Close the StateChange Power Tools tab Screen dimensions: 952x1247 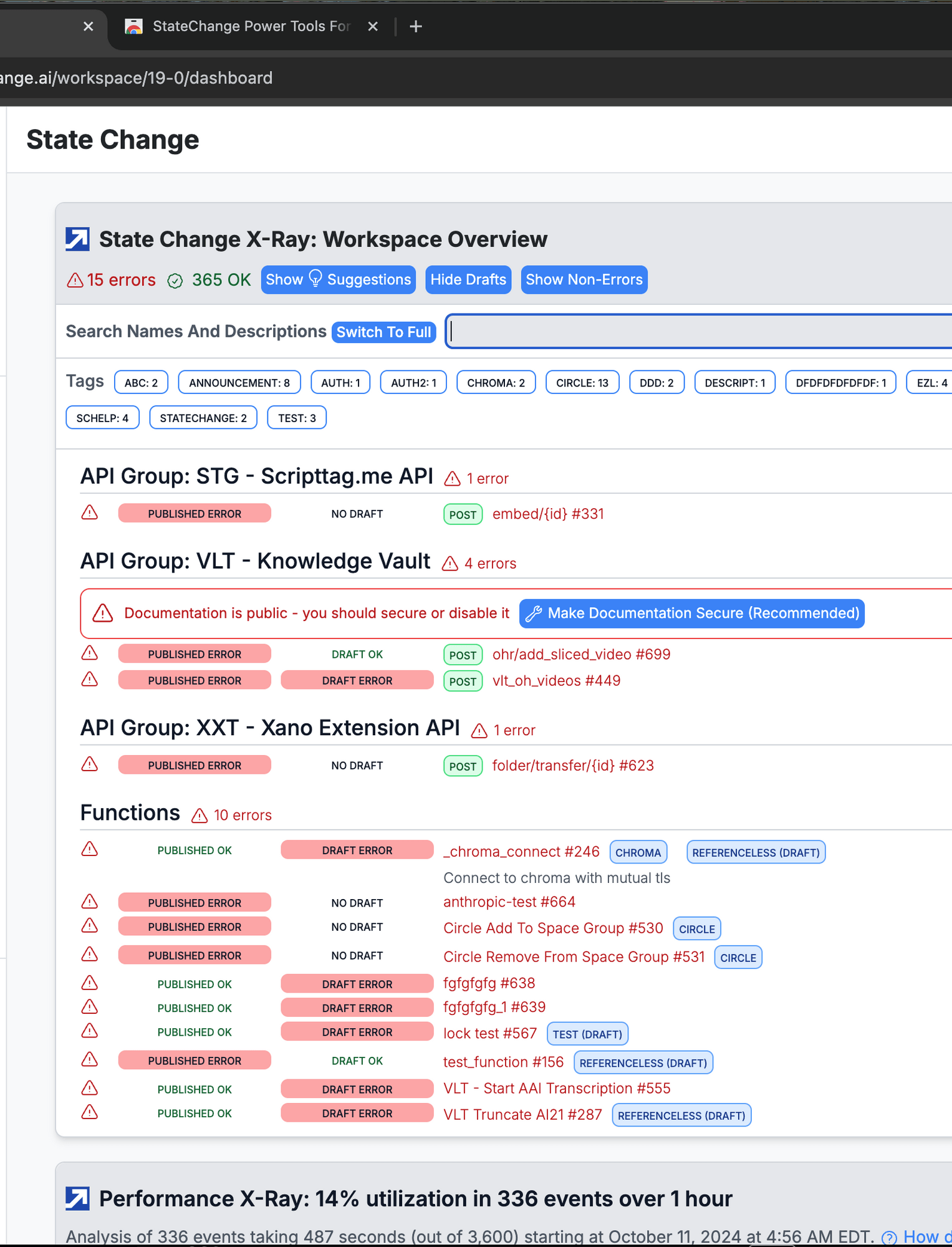pos(373,26)
